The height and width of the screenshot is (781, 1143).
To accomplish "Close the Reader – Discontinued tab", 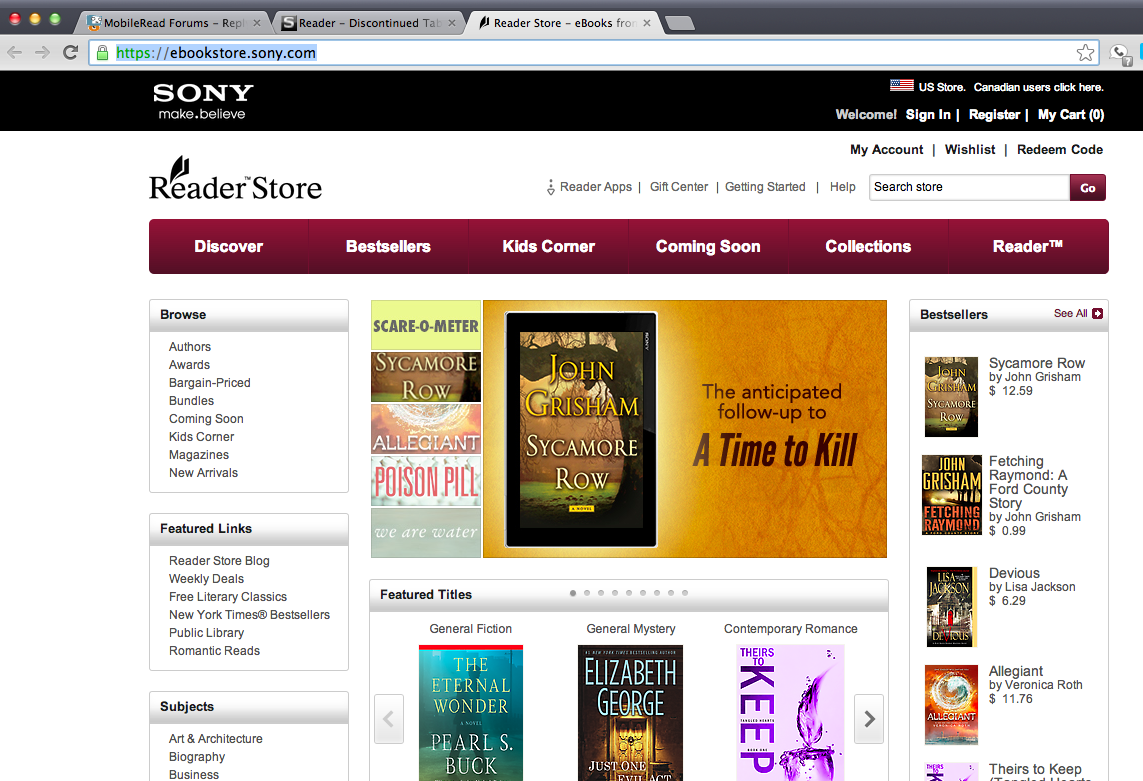I will click(452, 23).
